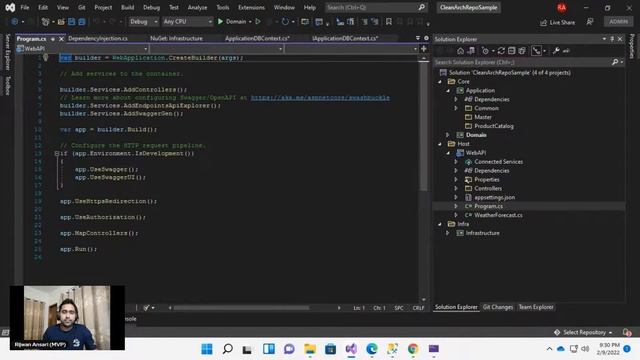Open the Build menu
This screenshot has height=360, width=640.
click(x=127, y=7)
